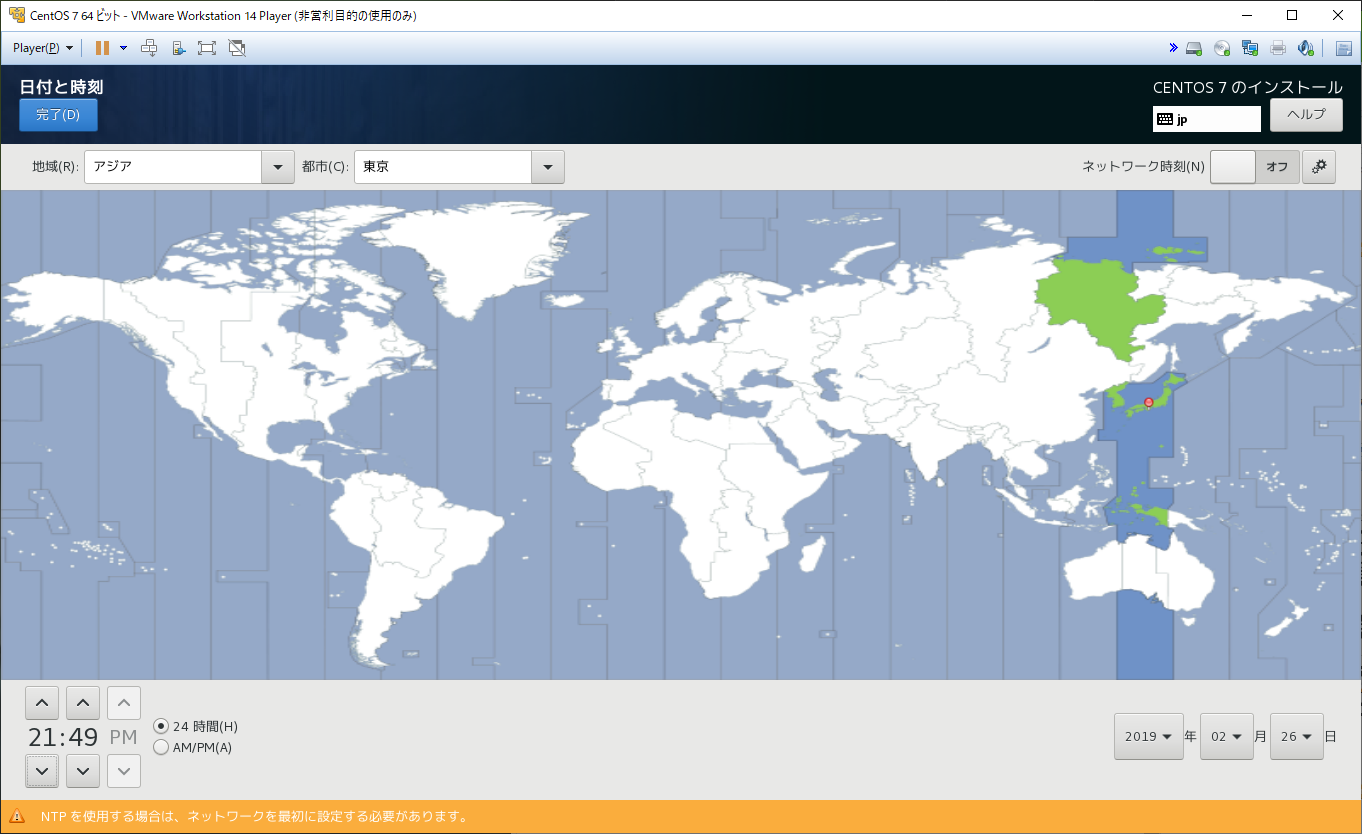Viewport: 1362px width, 834px height.
Task: Enter full screen mode
Action: point(207,48)
